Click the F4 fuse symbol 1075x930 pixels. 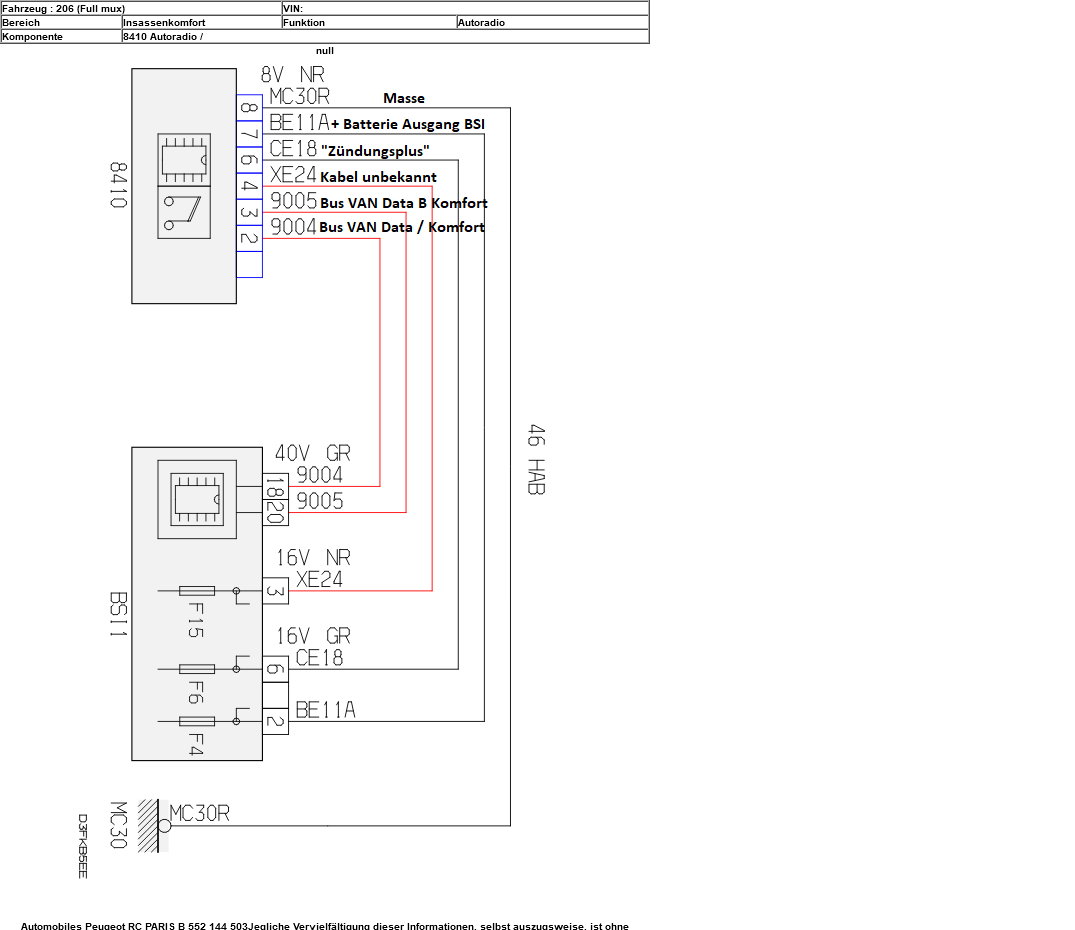(196, 721)
